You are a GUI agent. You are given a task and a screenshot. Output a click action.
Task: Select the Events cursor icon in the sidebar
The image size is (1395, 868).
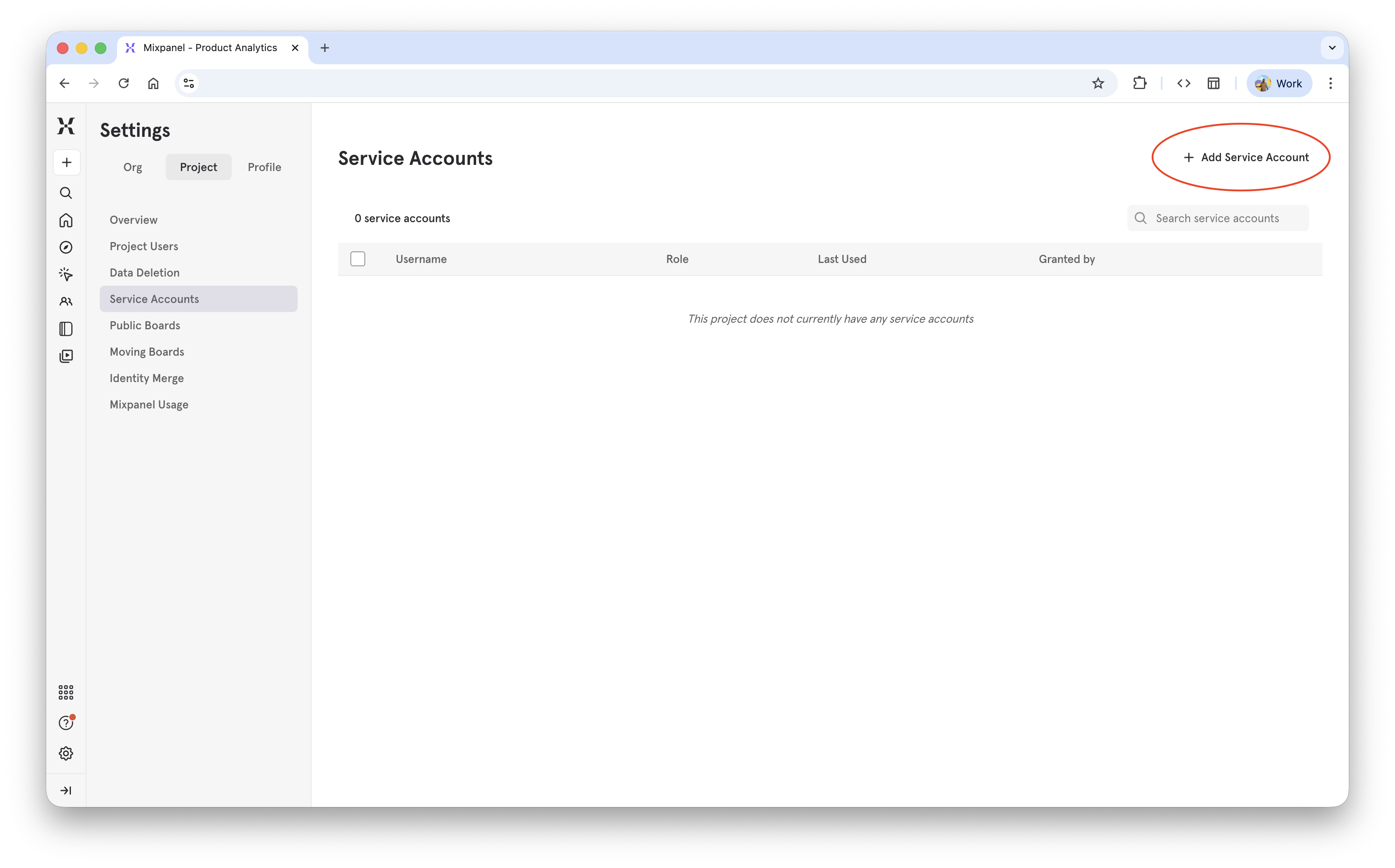click(x=66, y=274)
